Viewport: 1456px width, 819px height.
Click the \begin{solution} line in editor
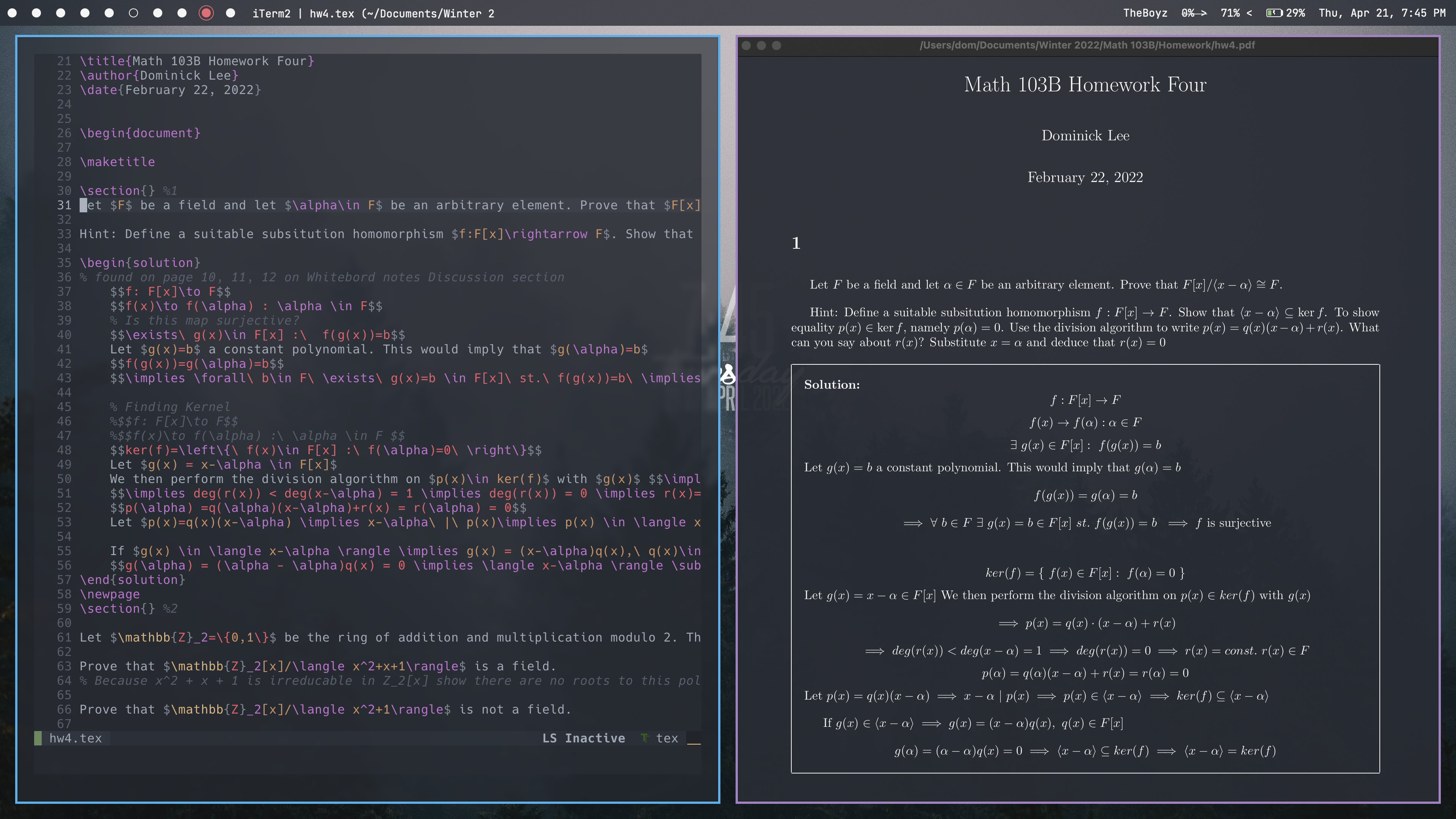[x=140, y=263]
